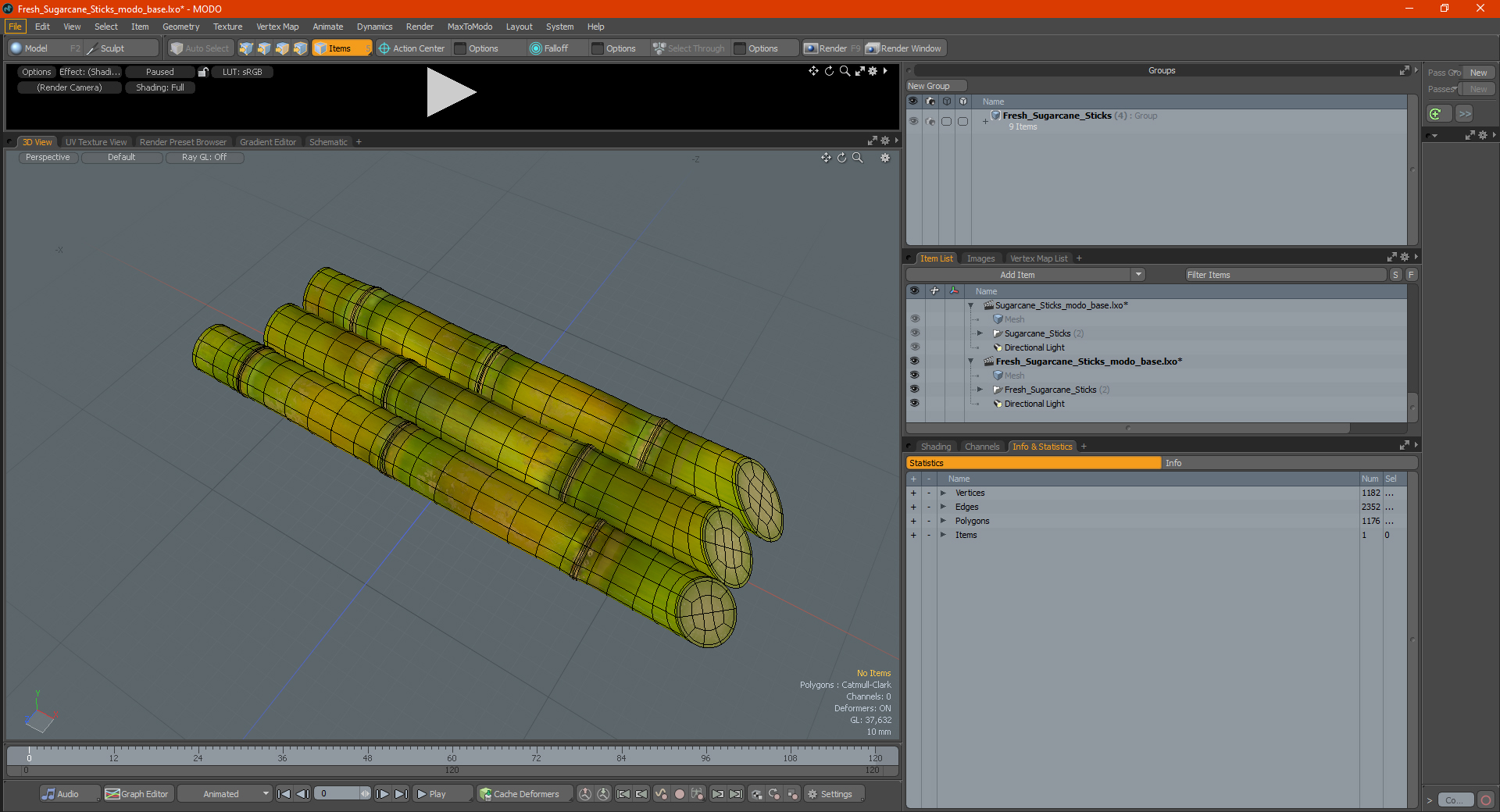Image resolution: width=1500 pixels, height=812 pixels.
Task: Click 3D viewport zoom magnifier icon
Action: tap(858, 158)
